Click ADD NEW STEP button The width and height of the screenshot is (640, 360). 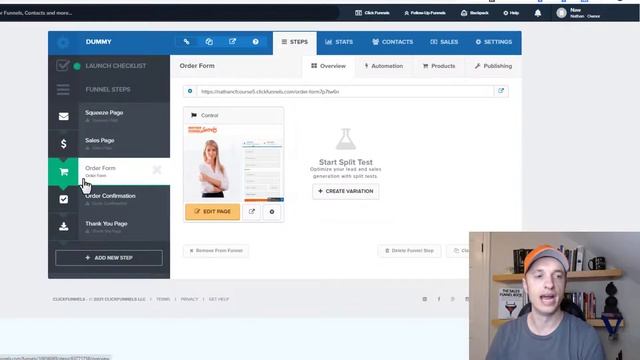109,258
